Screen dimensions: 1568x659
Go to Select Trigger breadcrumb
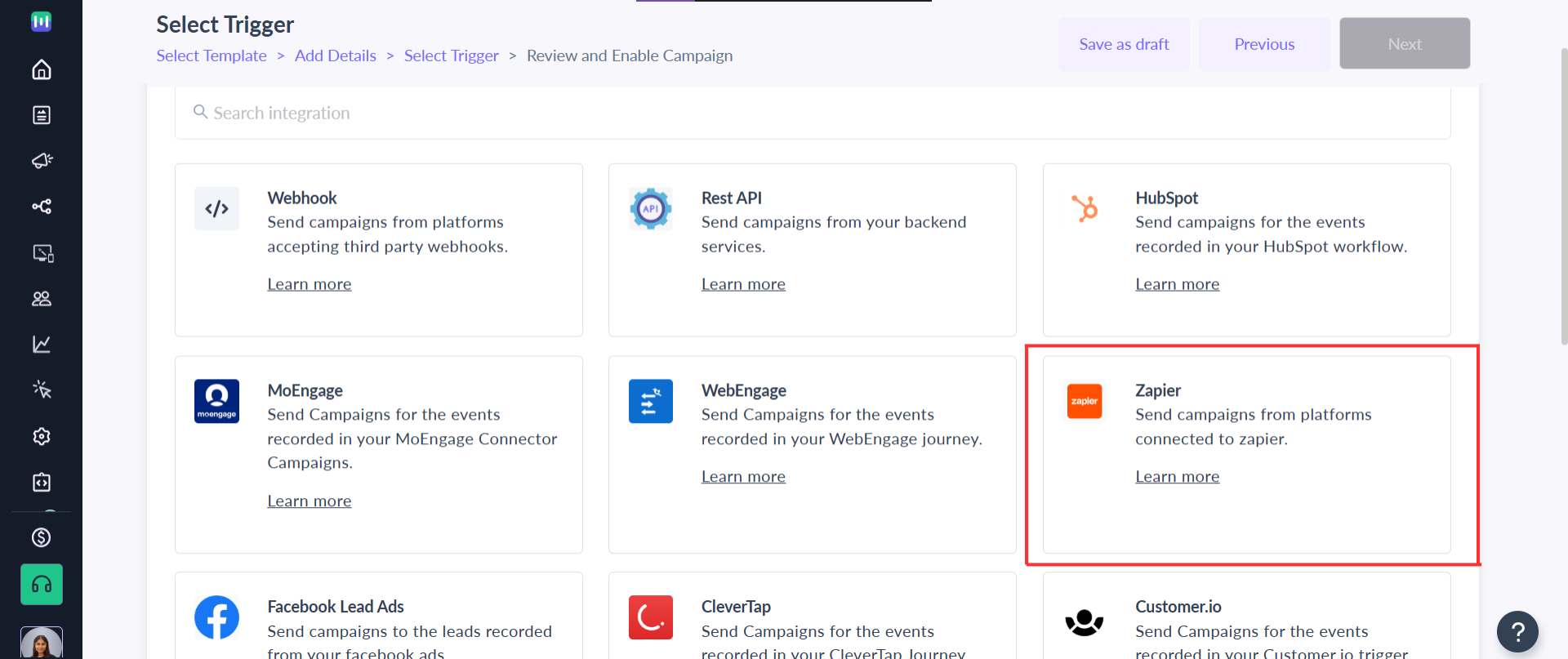point(452,56)
